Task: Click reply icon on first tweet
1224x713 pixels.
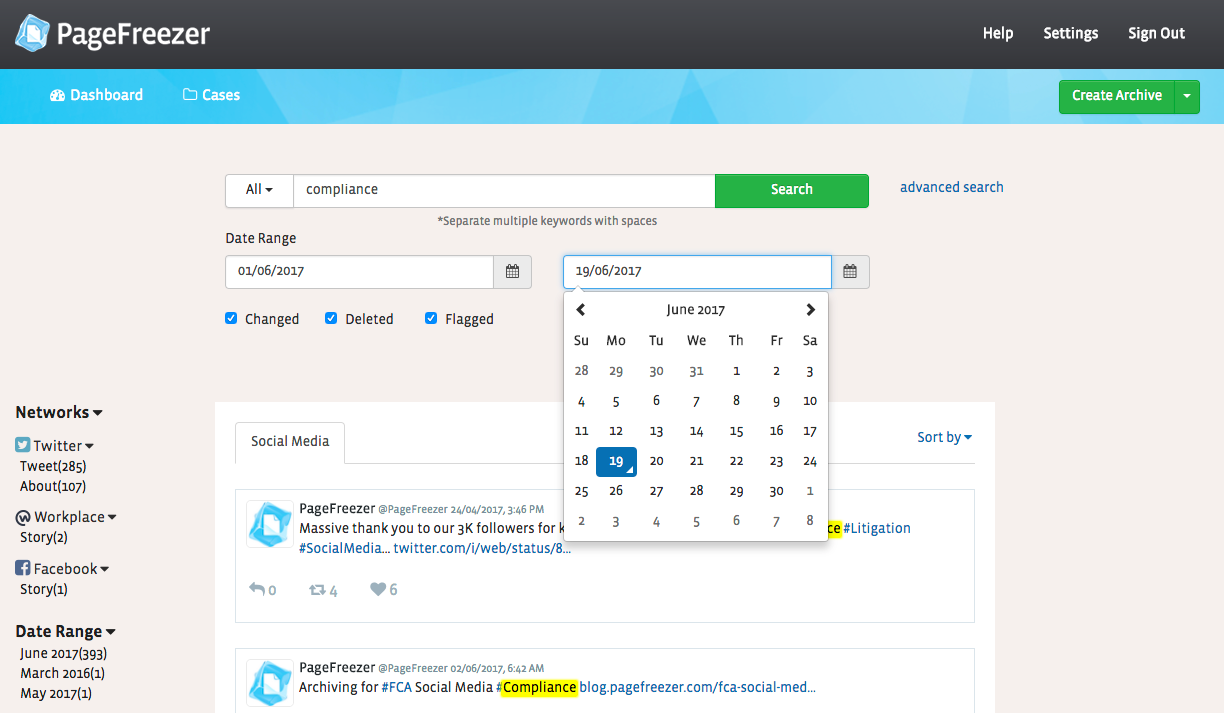Action: click(257, 589)
